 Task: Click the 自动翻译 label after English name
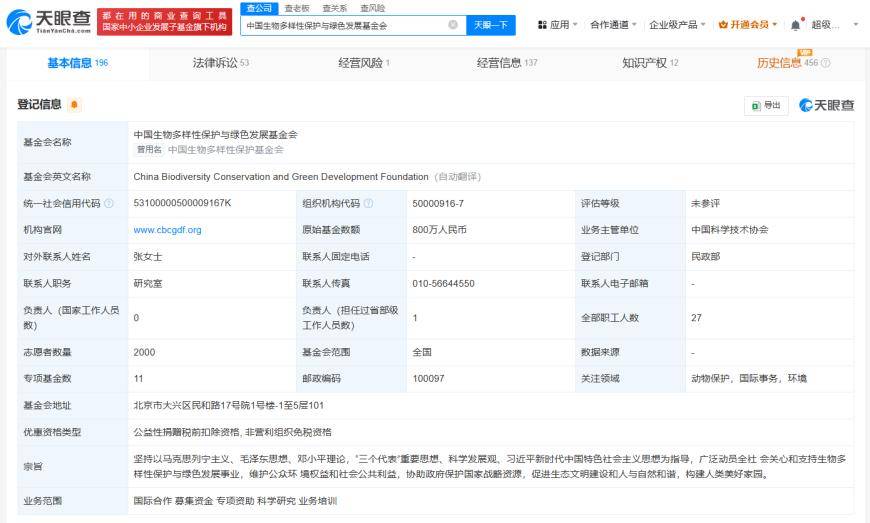coord(458,177)
